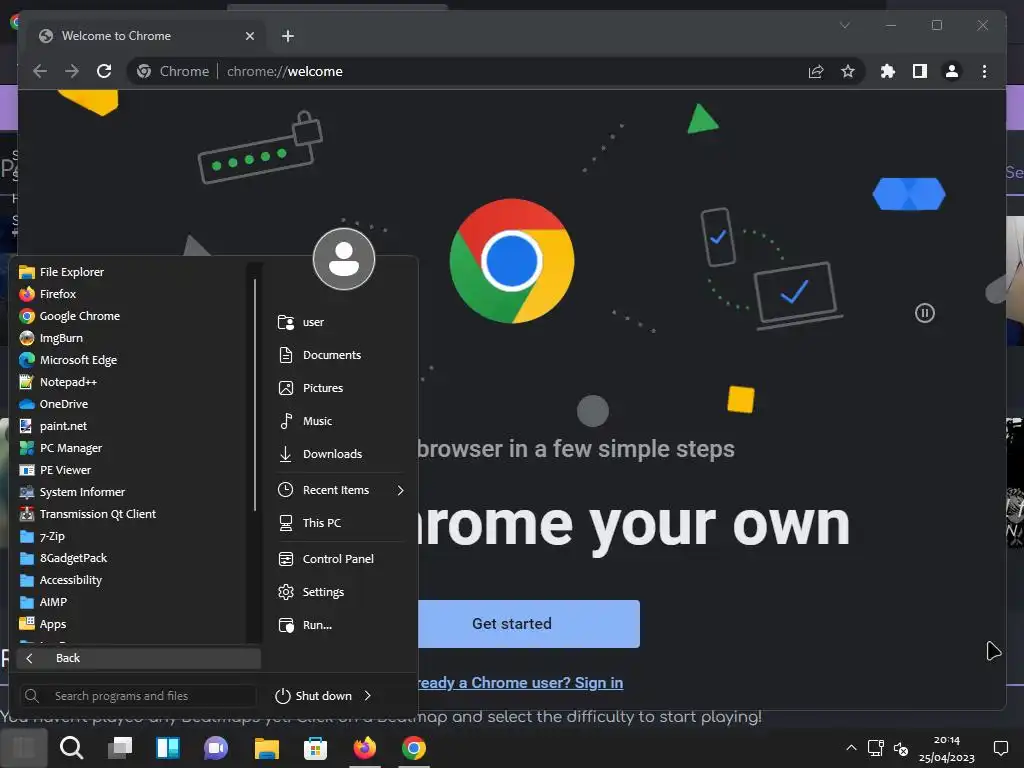Screen dimensions: 1024x768
Task: Click the program list scrollbar
Action: pos(255,394)
